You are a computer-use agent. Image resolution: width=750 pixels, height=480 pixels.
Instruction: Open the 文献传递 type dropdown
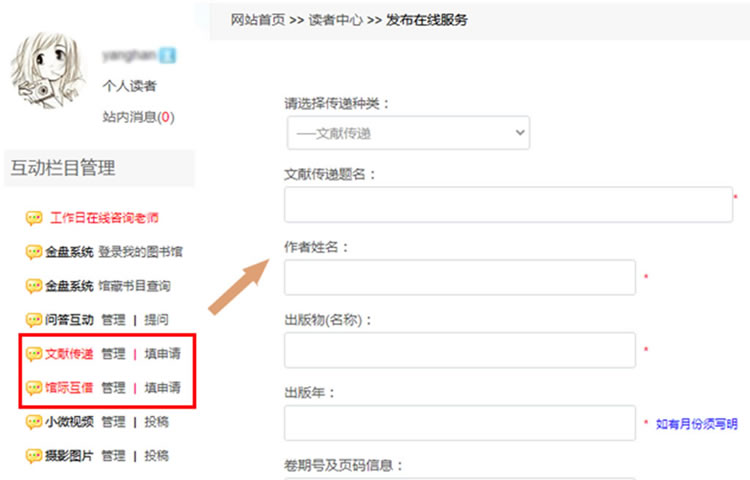pos(407,133)
